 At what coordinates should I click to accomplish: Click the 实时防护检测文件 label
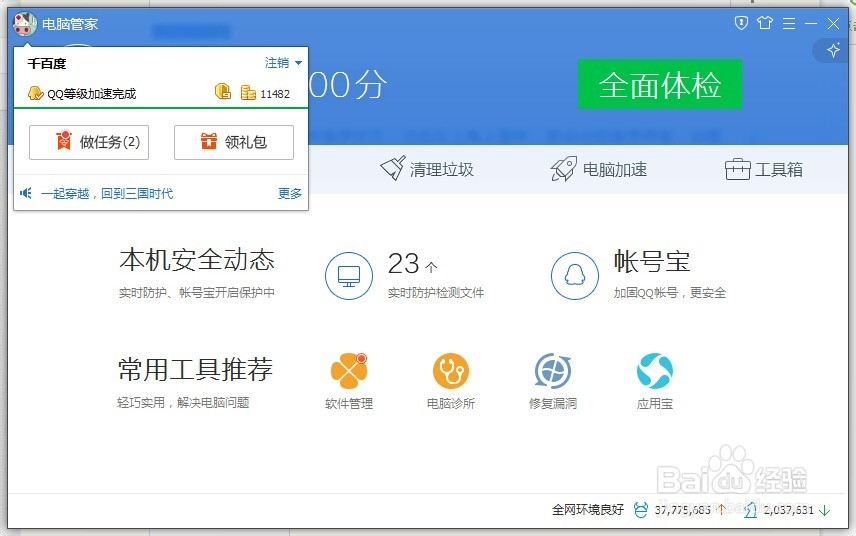click(436, 293)
